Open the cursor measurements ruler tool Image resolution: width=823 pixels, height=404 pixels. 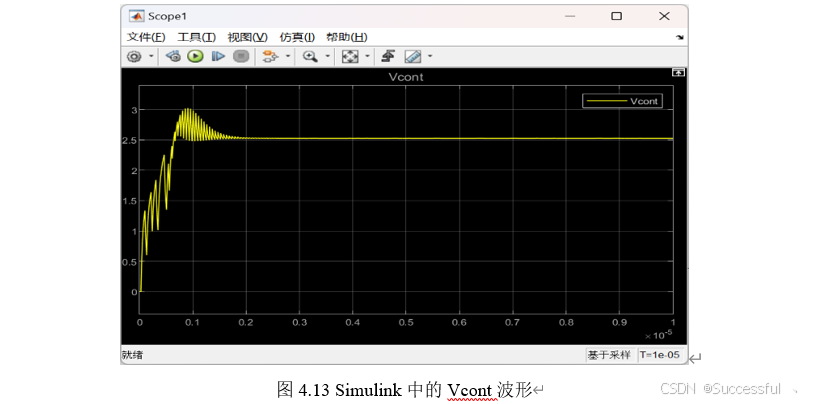coord(413,57)
